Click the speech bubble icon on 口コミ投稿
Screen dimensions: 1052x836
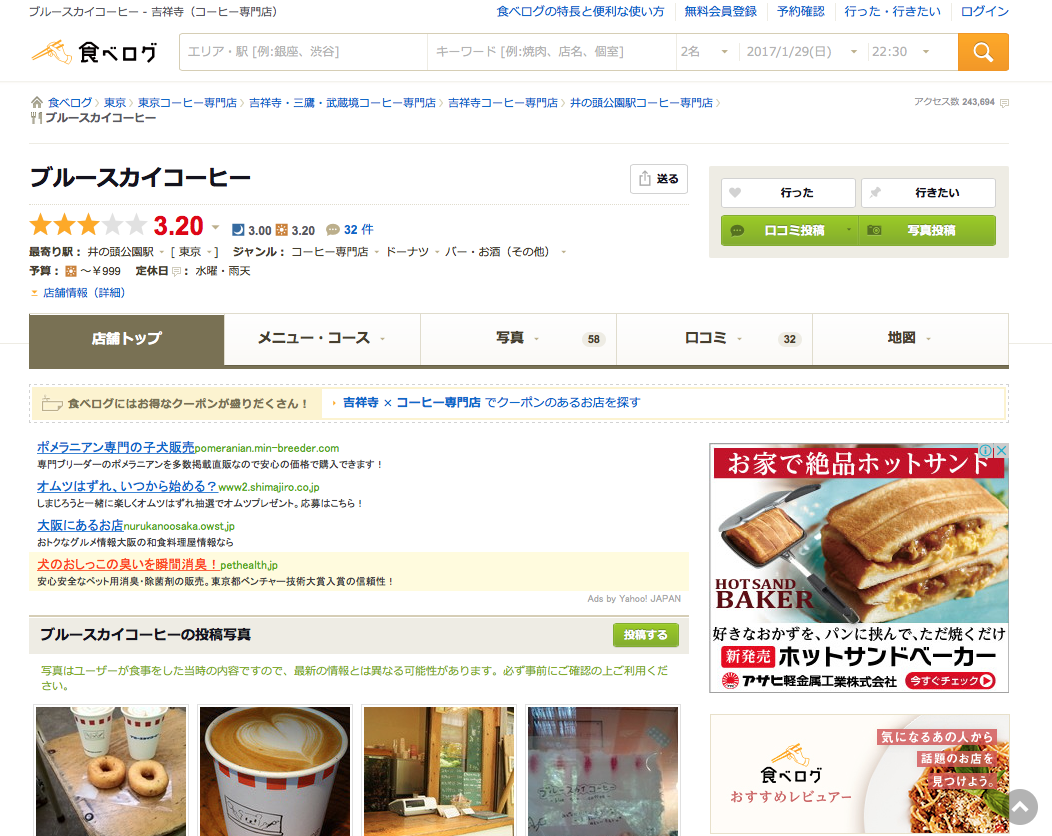coord(737,231)
